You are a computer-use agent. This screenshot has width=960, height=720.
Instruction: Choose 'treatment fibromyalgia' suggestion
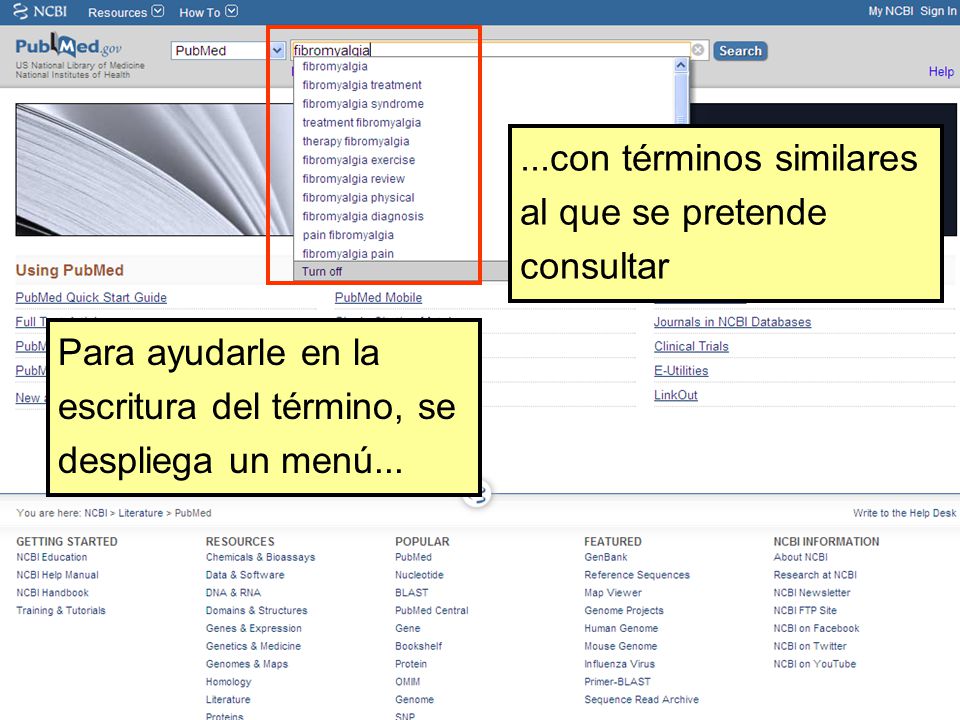pos(362,122)
